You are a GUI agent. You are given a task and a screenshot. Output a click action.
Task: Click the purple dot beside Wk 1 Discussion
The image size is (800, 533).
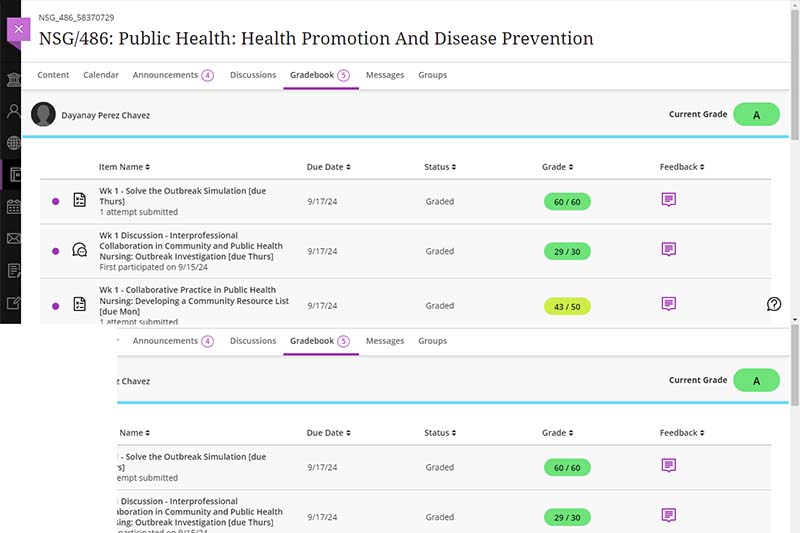pos(56,251)
